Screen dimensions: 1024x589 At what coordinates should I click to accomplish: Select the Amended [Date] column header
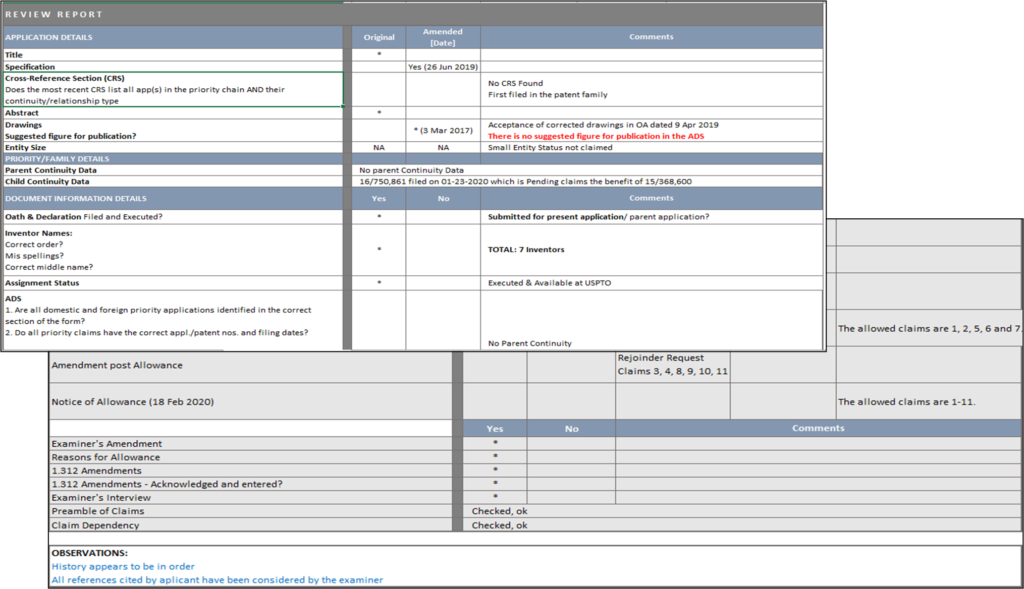(442, 37)
